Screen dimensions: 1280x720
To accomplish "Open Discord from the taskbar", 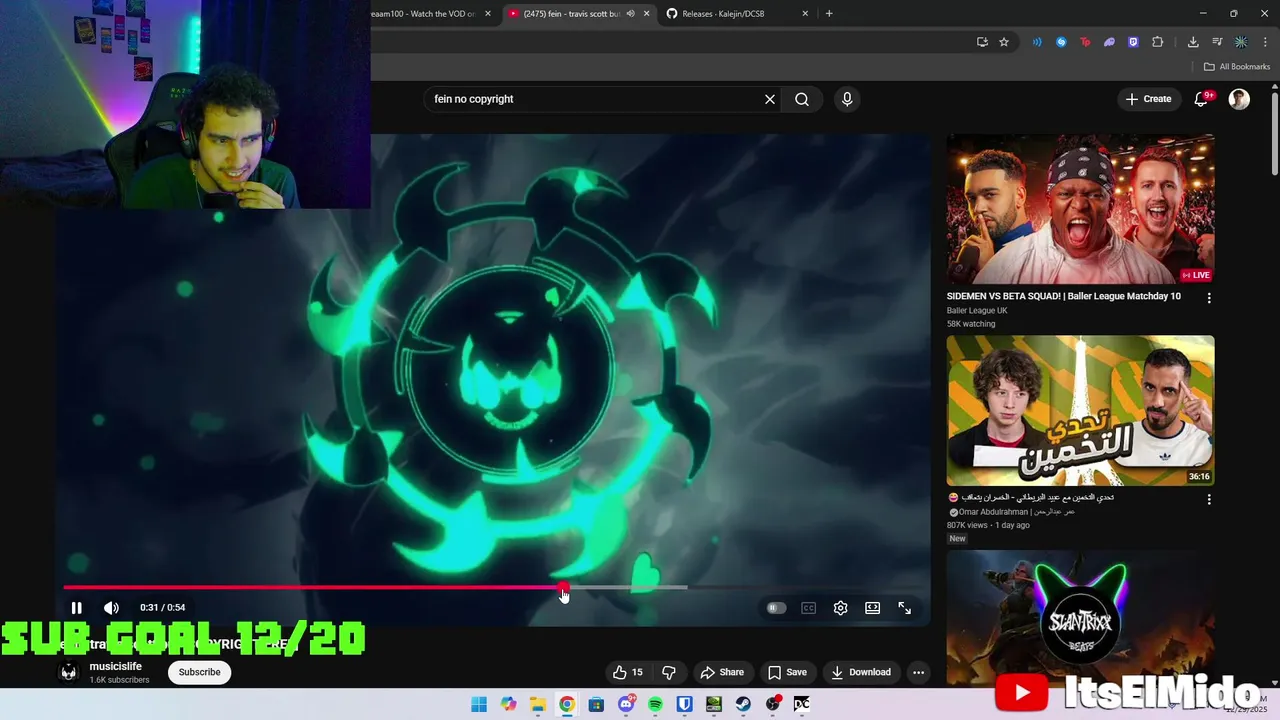I will click(626, 704).
